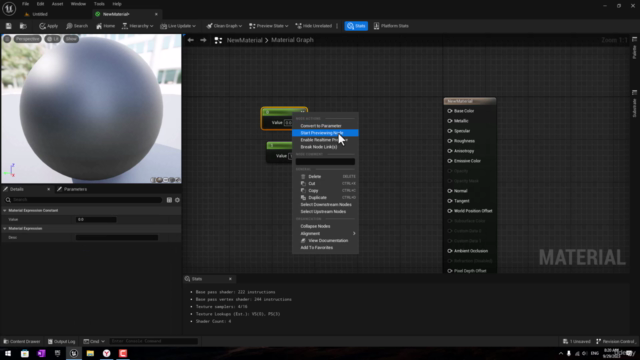Open the Perspective view dropdown
Image resolution: width=640 pixels, height=360 pixels.
[x=27, y=39]
